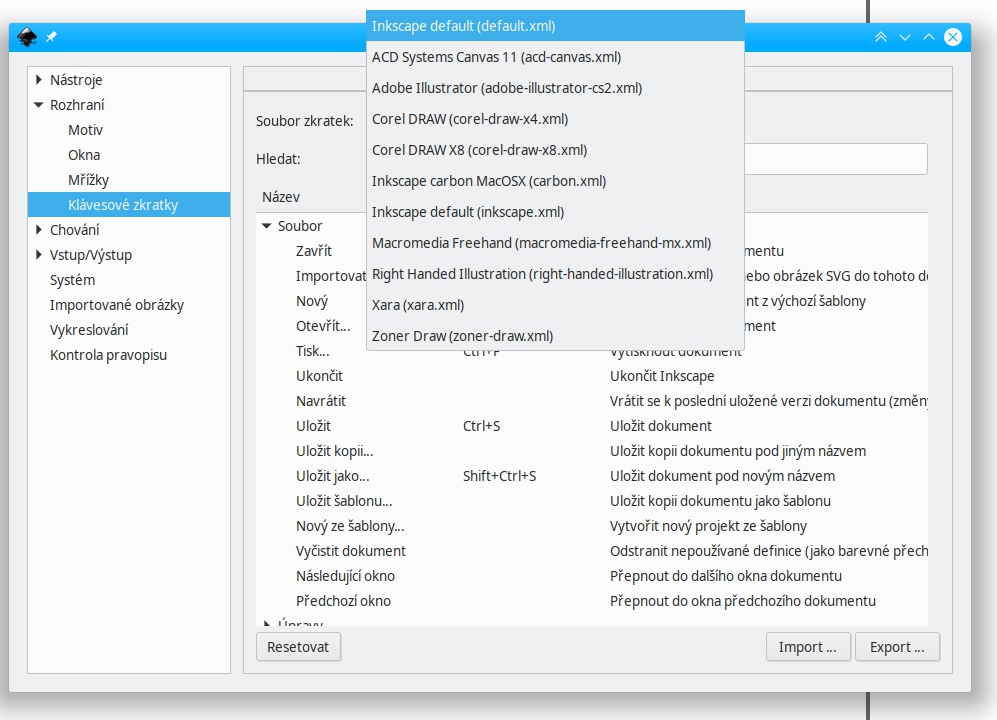Collapse the Rozhraní tree section

pyautogui.click(x=39, y=105)
